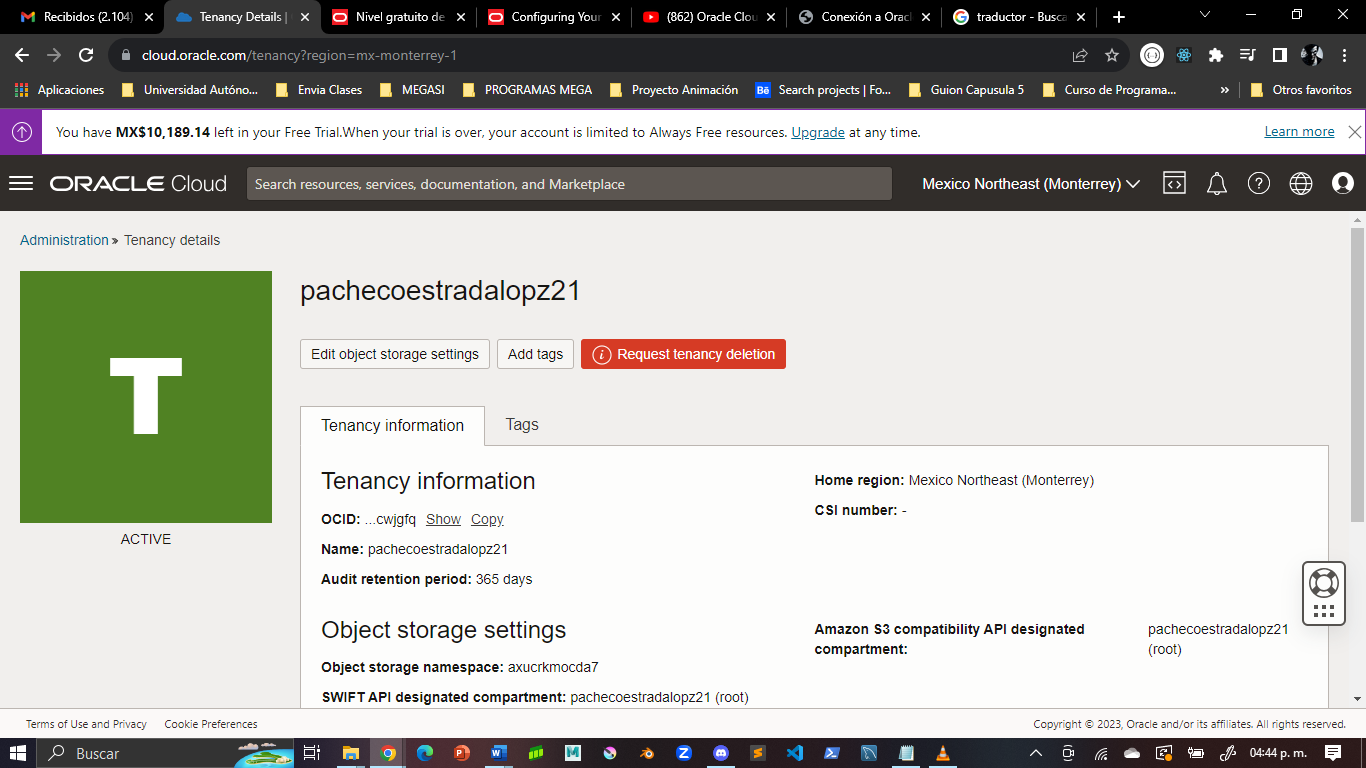The height and width of the screenshot is (768, 1366).
Task: Click the Add tags button
Action: tap(535, 354)
